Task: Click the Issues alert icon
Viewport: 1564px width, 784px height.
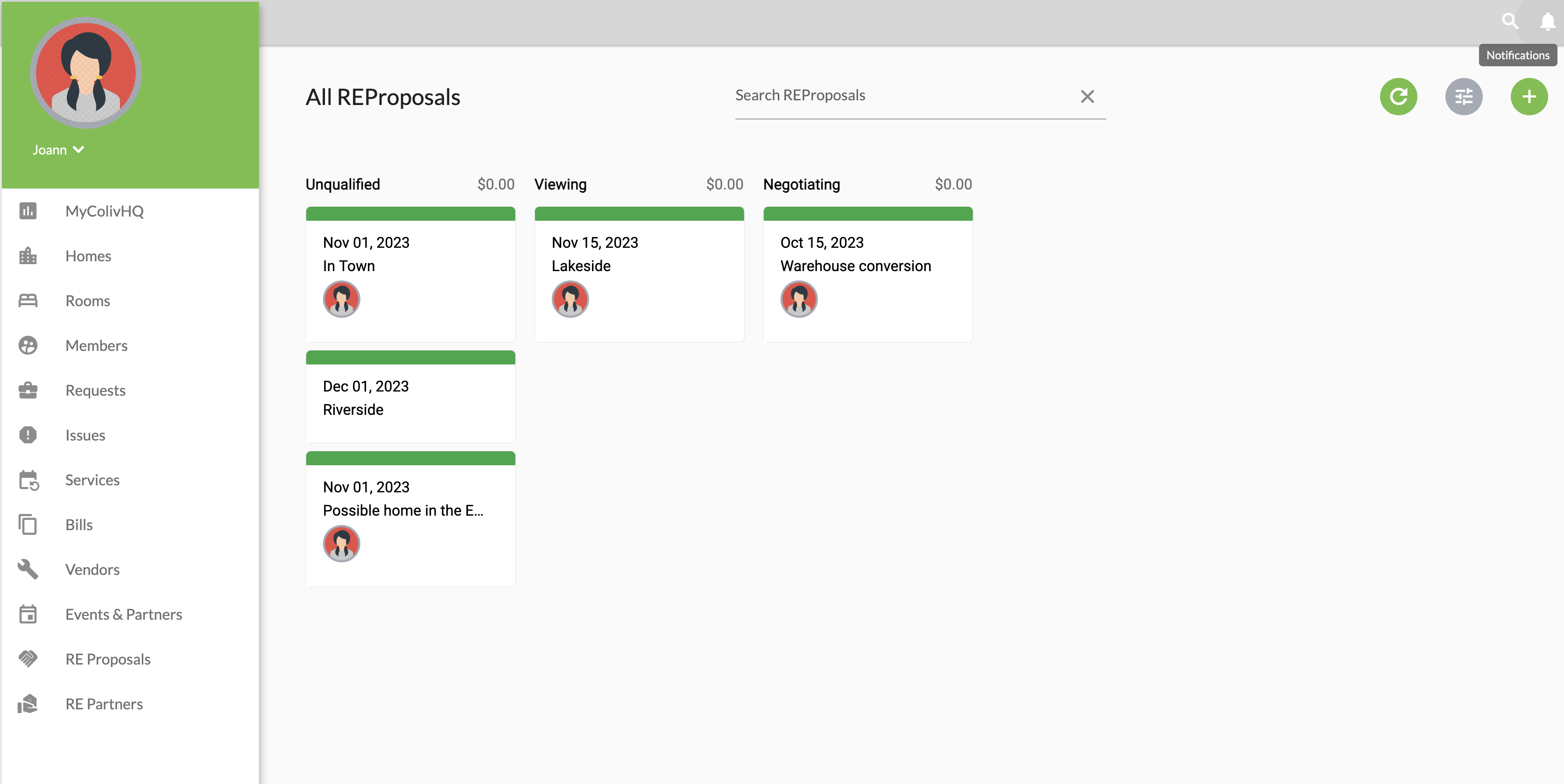Action: (x=28, y=434)
